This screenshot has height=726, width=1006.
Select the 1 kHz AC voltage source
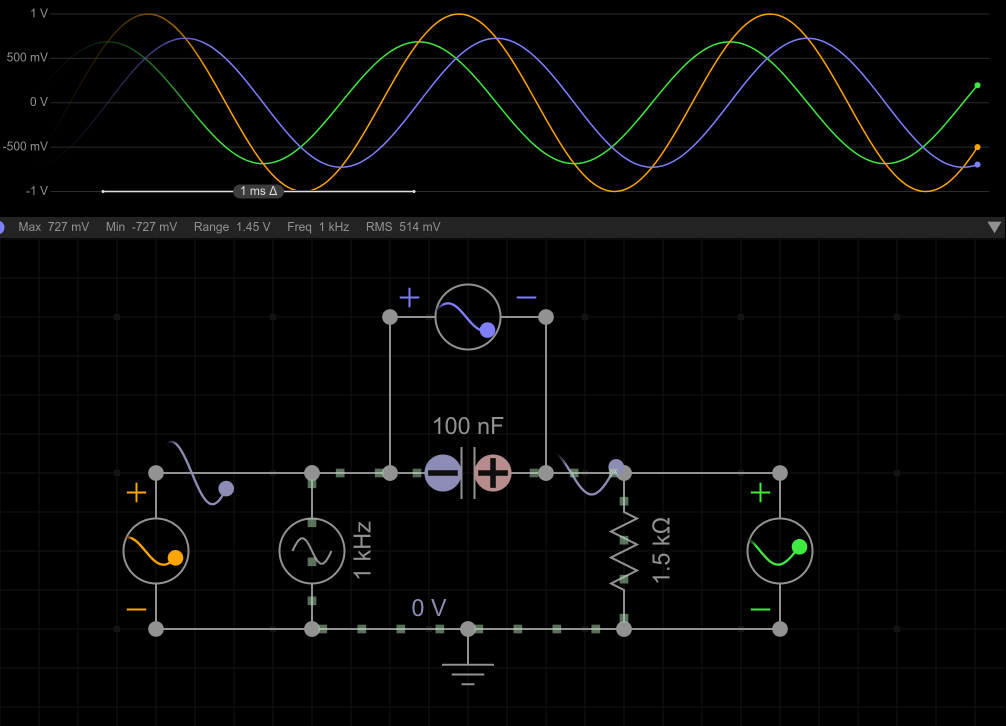click(x=311, y=551)
